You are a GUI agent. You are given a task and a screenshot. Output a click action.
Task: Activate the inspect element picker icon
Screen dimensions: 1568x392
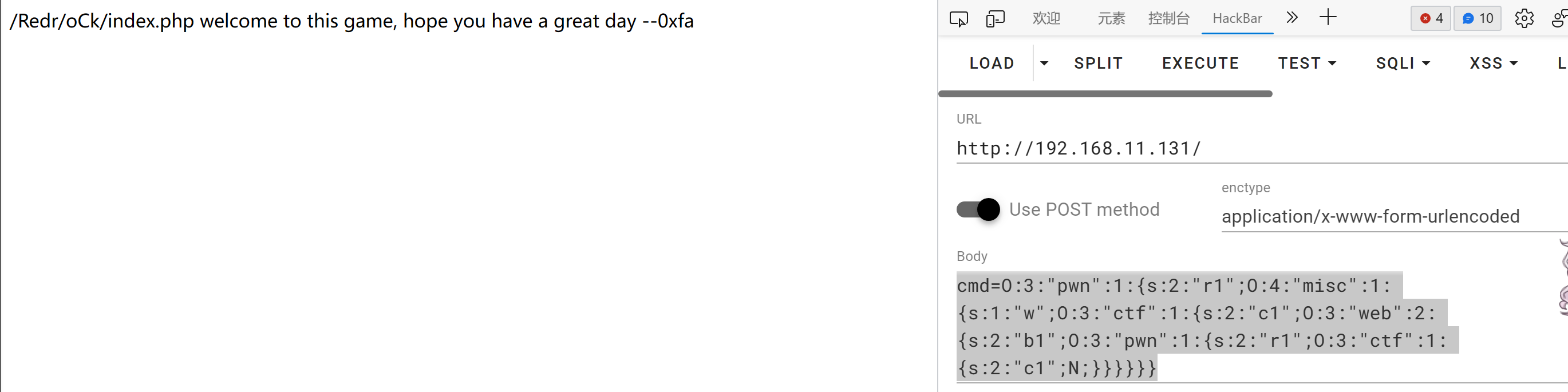coord(959,18)
